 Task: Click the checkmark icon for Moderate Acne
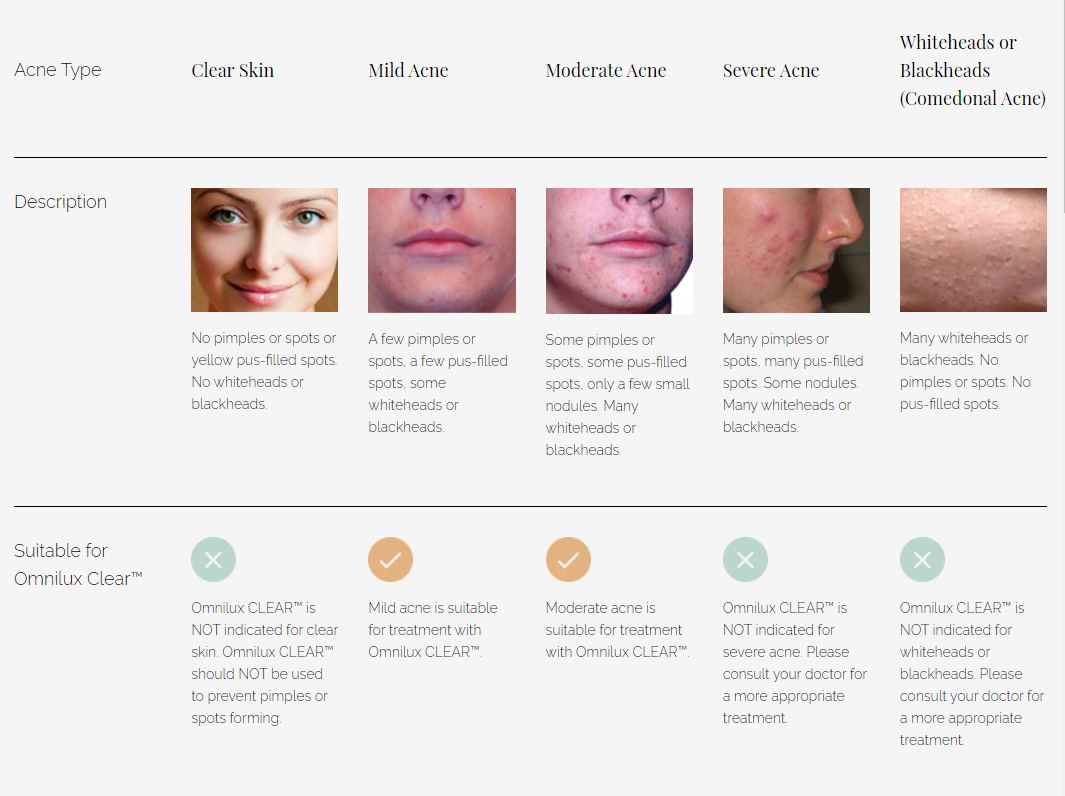[x=568, y=560]
